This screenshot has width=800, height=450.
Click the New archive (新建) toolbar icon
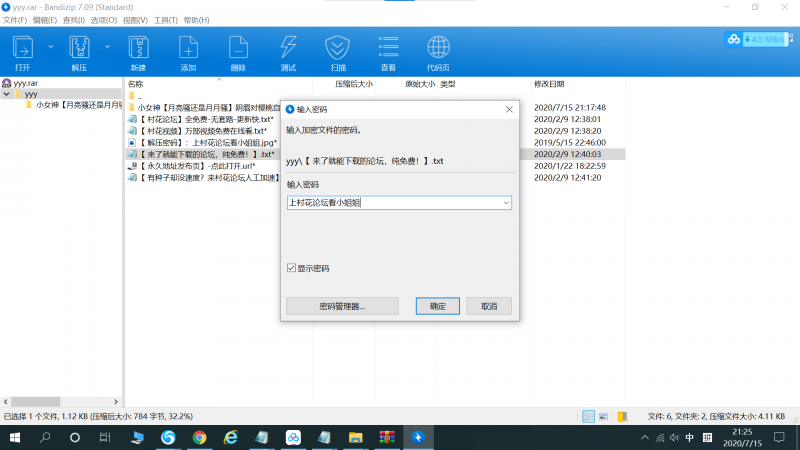point(138,48)
